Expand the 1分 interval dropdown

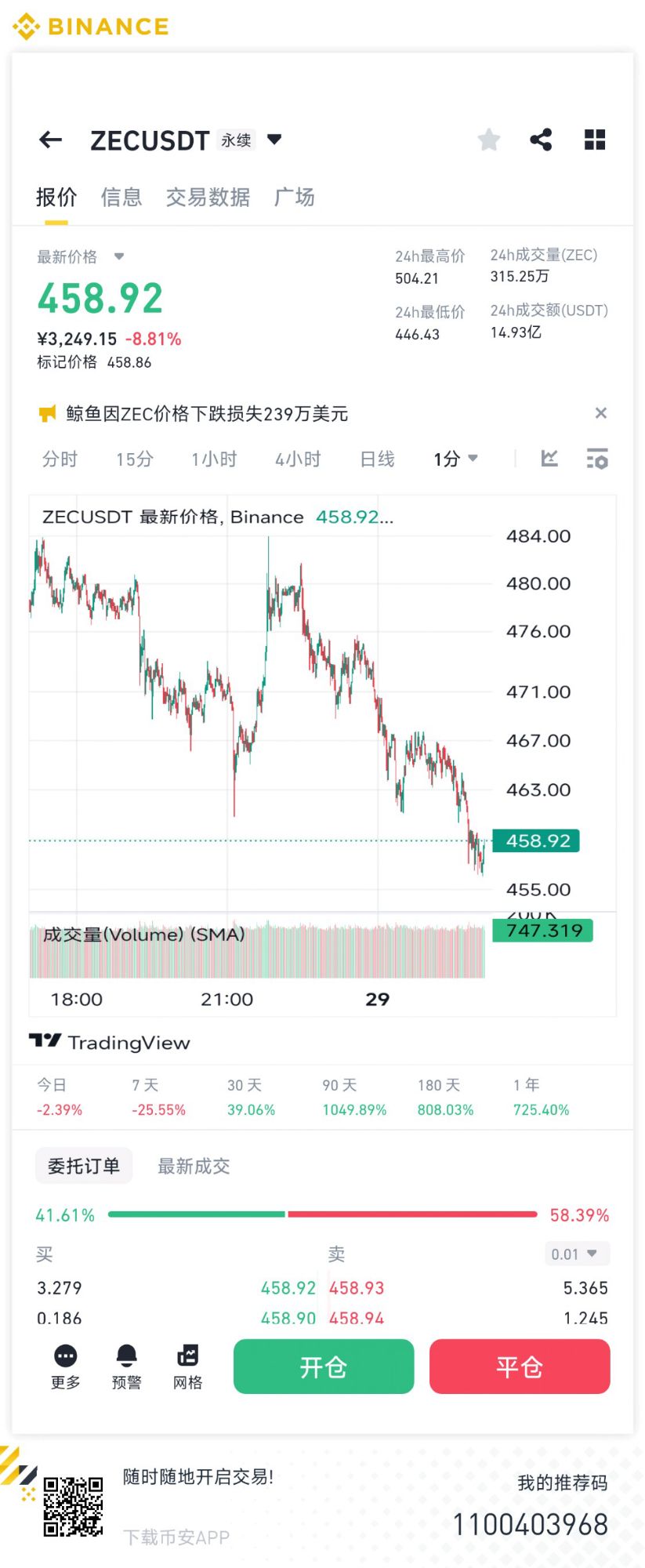pos(455,459)
